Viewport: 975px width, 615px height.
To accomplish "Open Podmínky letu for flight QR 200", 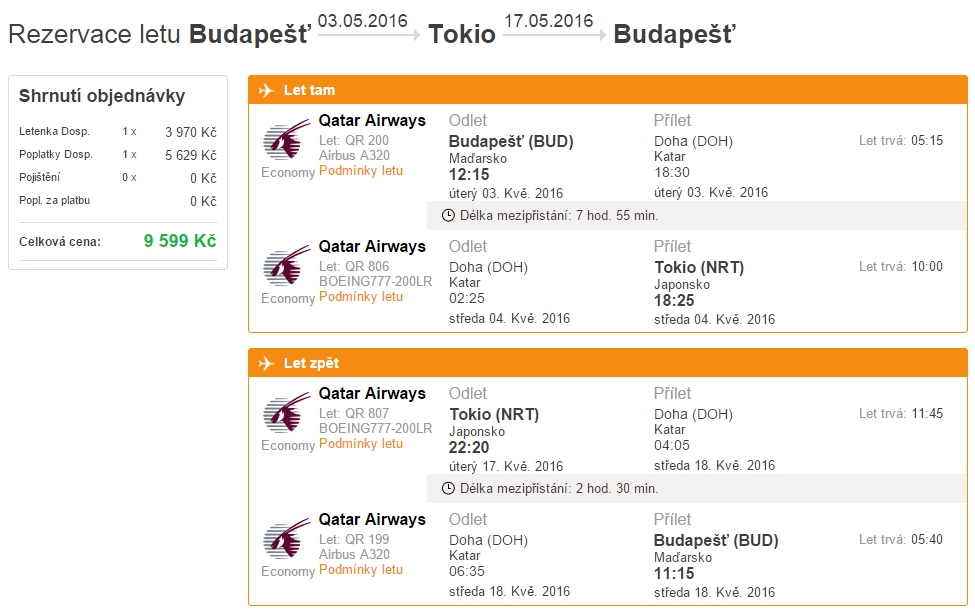I will pos(361,171).
